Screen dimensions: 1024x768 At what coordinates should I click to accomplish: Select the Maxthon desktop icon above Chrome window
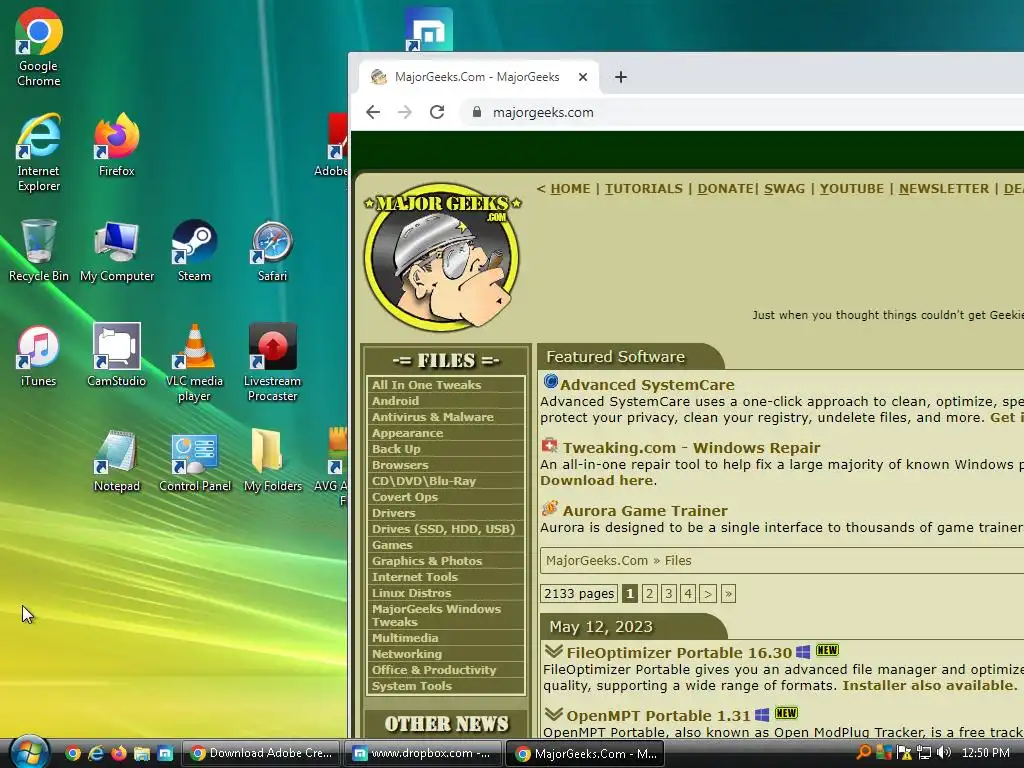(x=428, y=29)
